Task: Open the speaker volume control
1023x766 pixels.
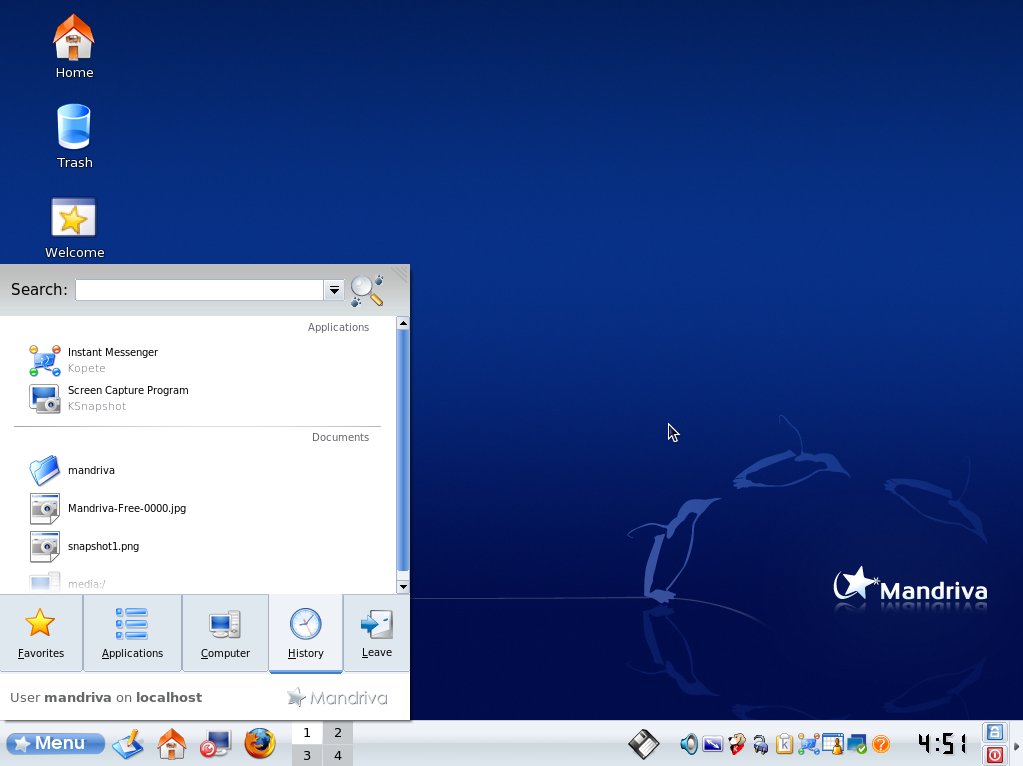Action: [688, 744]
